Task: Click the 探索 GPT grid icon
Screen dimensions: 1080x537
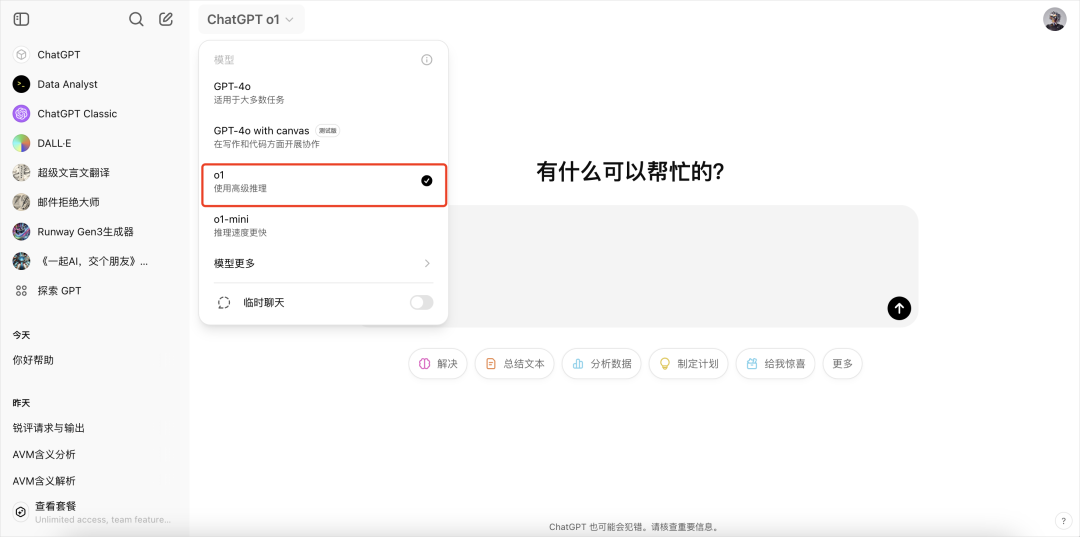Action: point(21,291)
